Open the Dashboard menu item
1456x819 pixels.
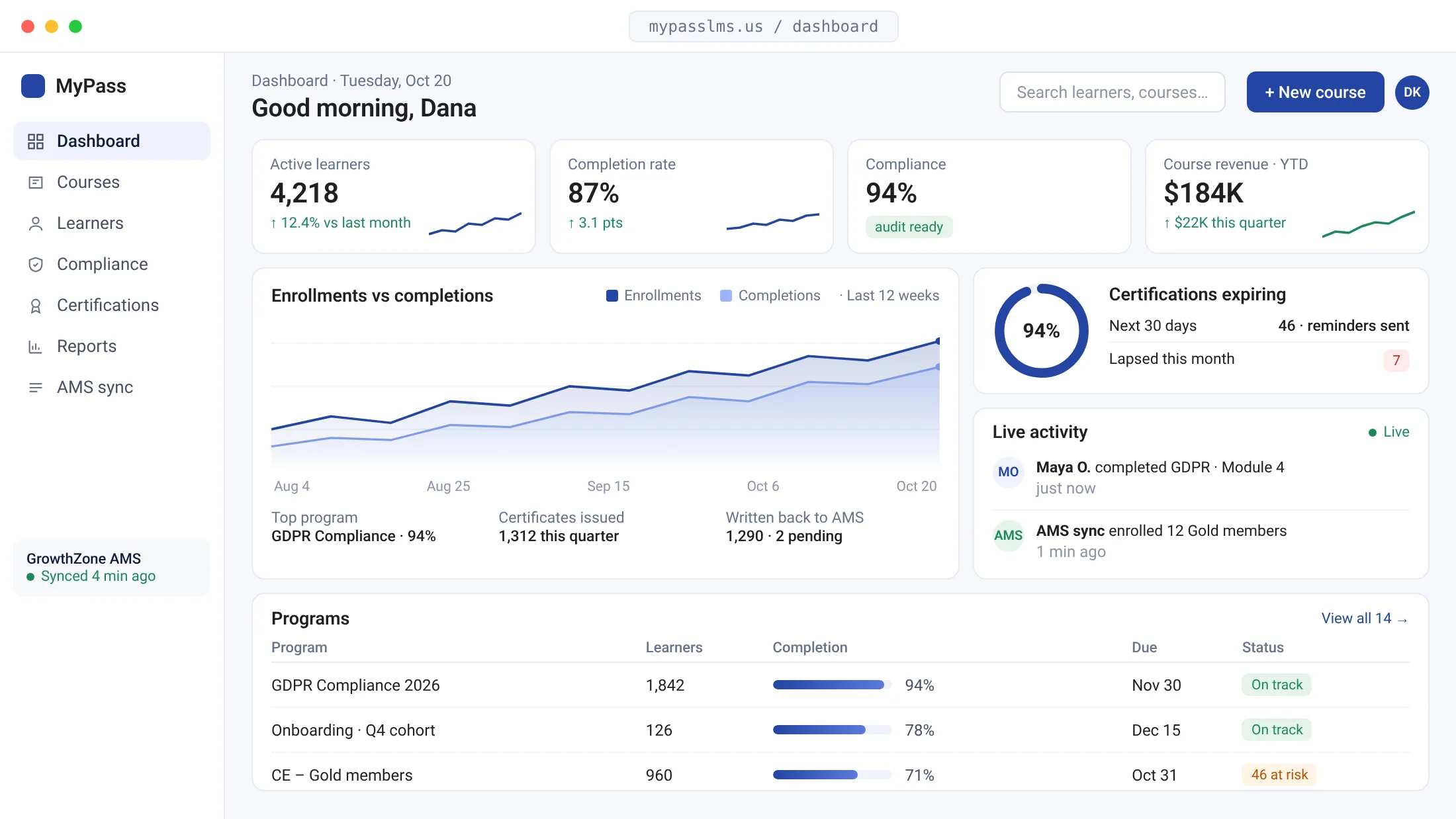click(112, 141)
